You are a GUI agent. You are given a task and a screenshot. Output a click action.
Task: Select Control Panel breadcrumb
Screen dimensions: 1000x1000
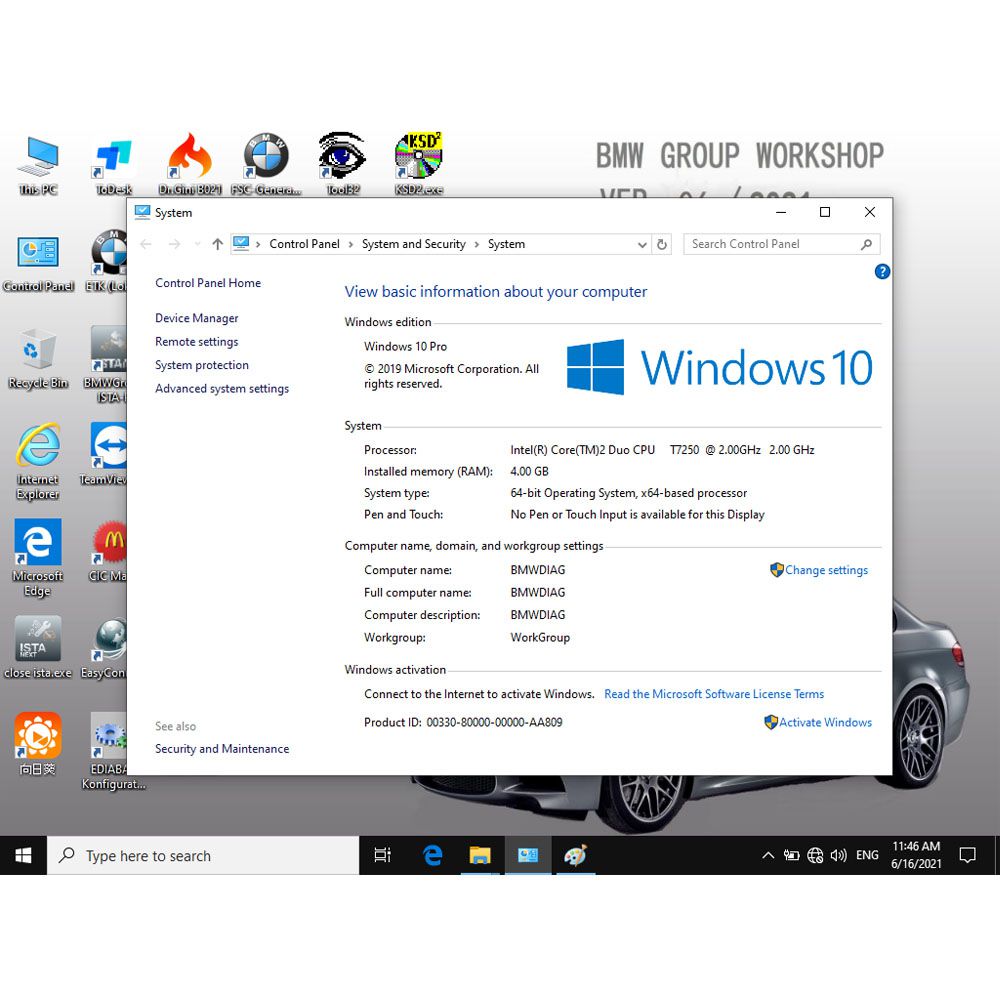click(x=304, y=244)
